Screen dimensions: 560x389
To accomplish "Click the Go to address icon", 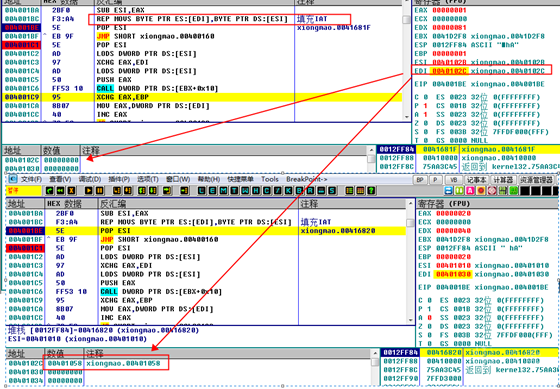I will pos(184,191).
